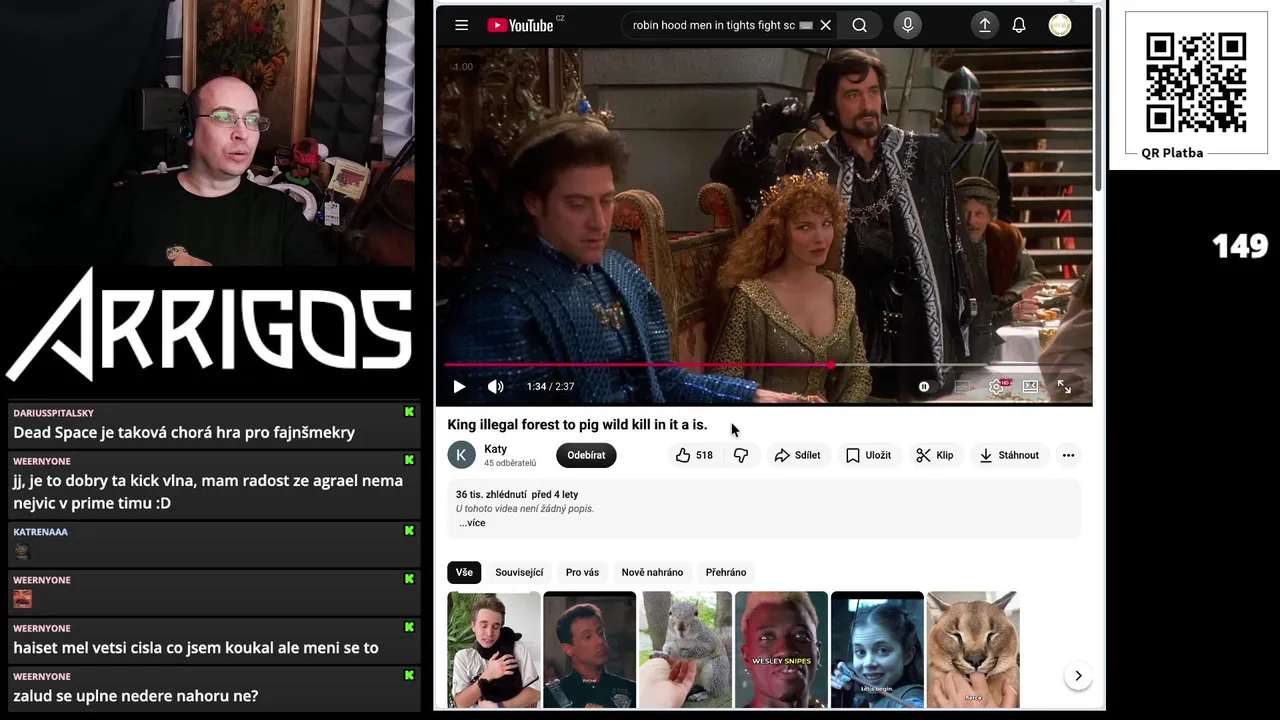
Task: Toggle the autoplay switch in player
Action: (x=924, y=387)
